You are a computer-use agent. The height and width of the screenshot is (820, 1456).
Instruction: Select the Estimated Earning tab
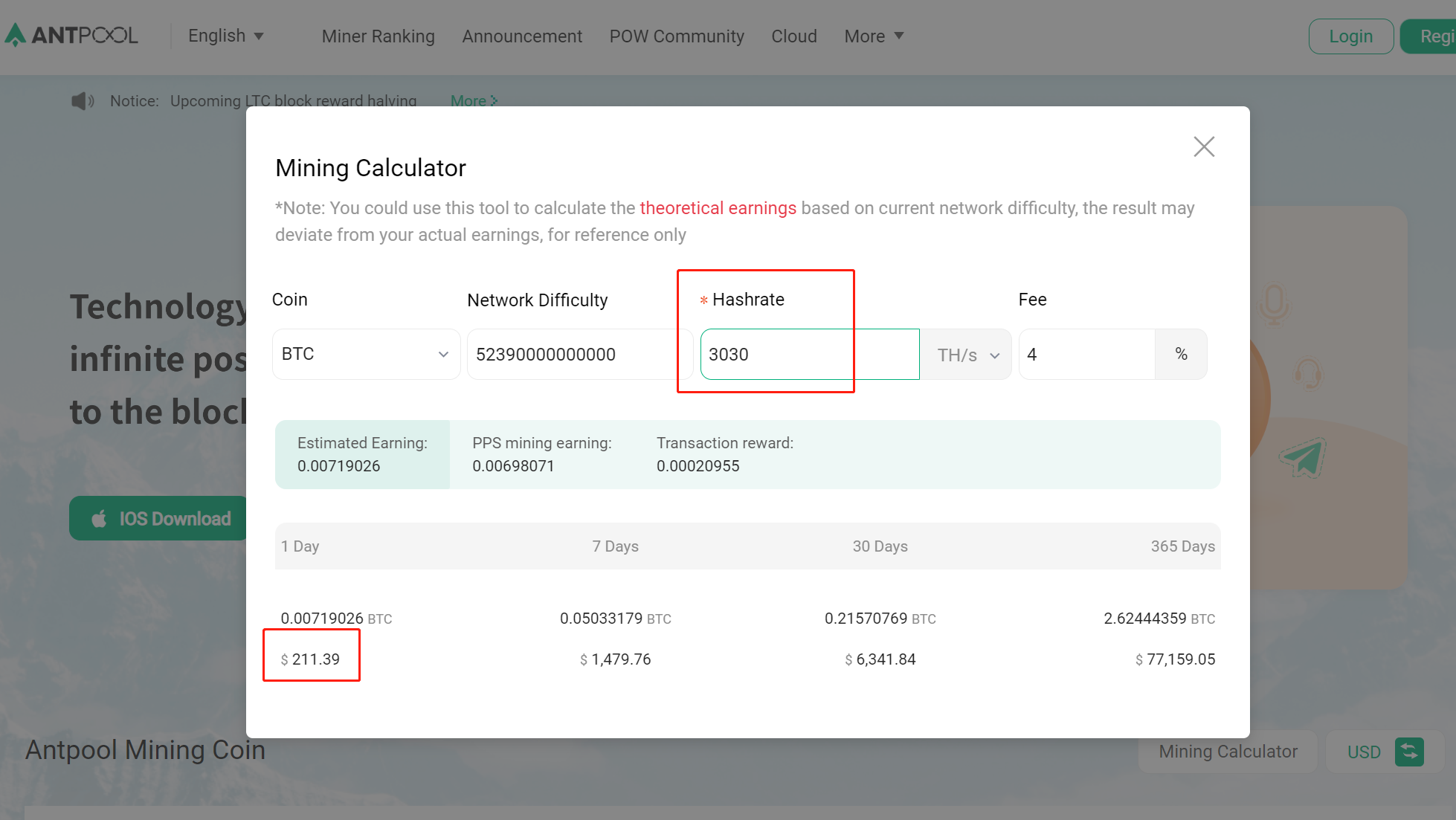(362, 454)
